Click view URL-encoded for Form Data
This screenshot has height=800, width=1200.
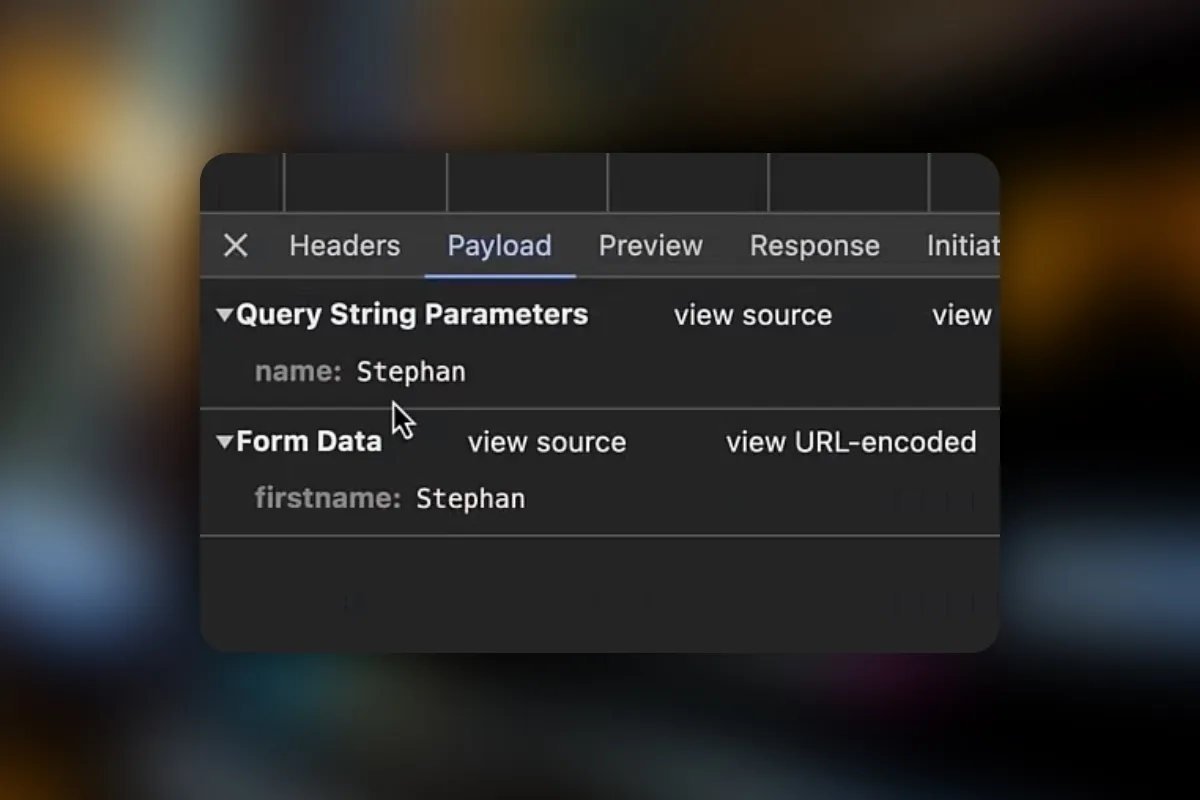[851, 442]
